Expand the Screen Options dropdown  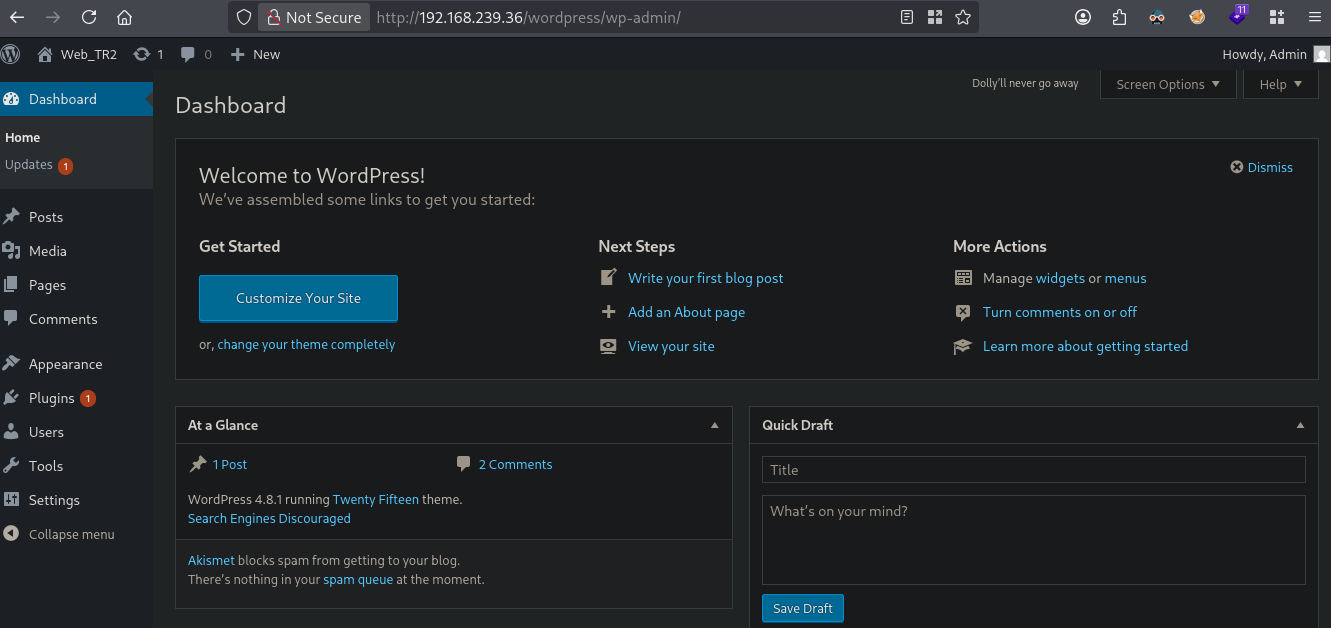[1168, 84]
